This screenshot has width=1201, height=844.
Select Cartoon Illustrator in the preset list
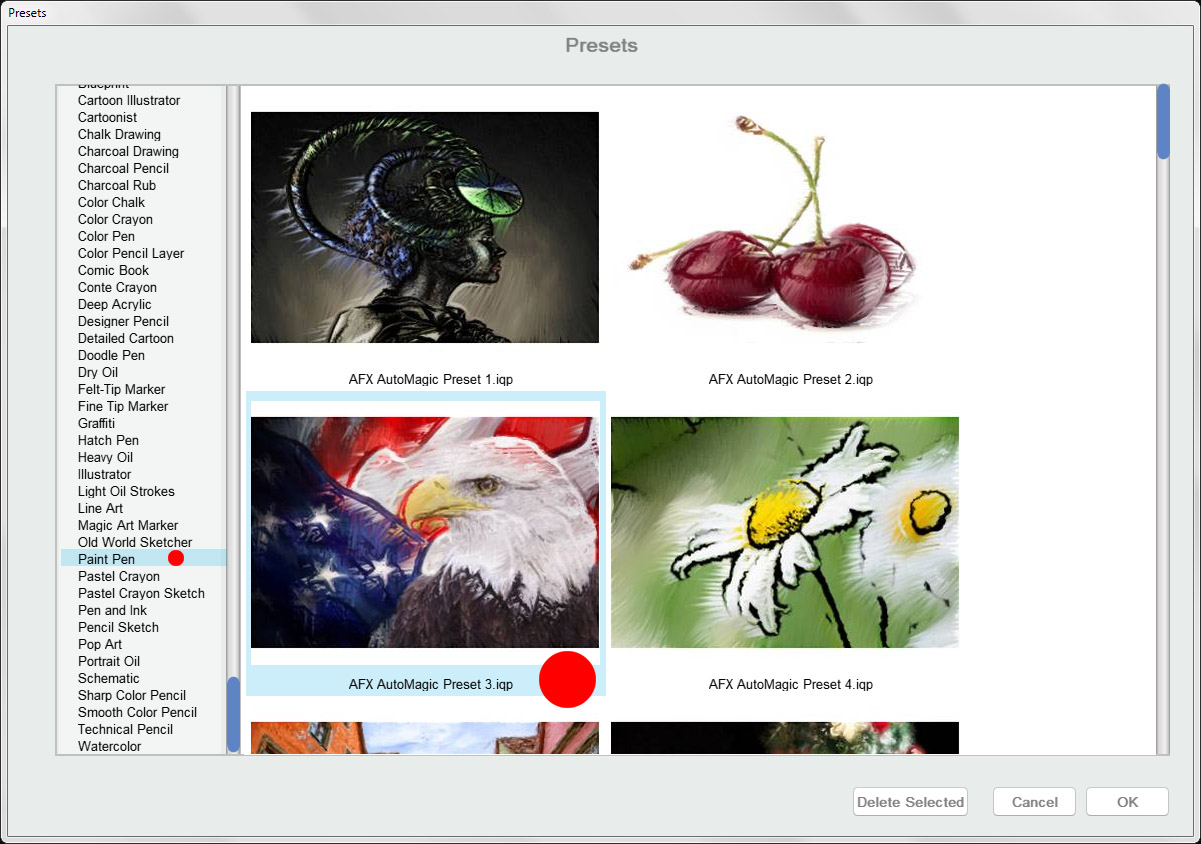coord(129,100)
